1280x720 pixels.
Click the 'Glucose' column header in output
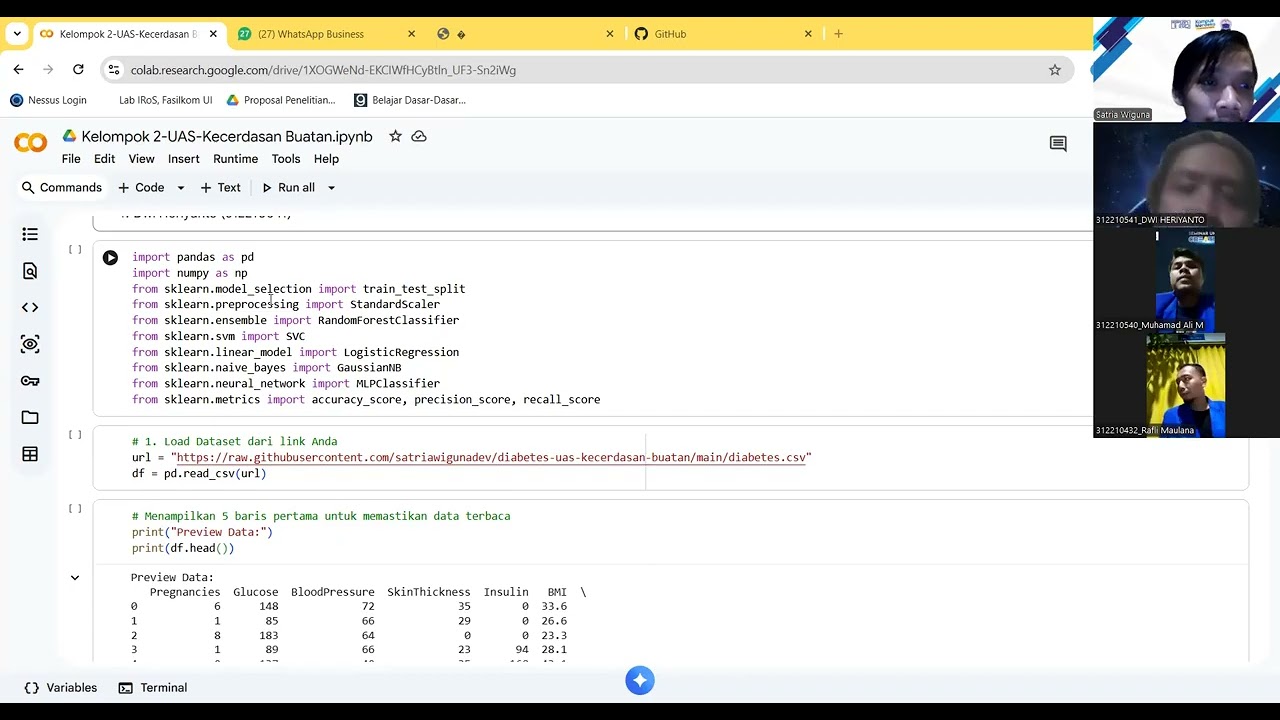pyautogui.click(x=255, y=592)
